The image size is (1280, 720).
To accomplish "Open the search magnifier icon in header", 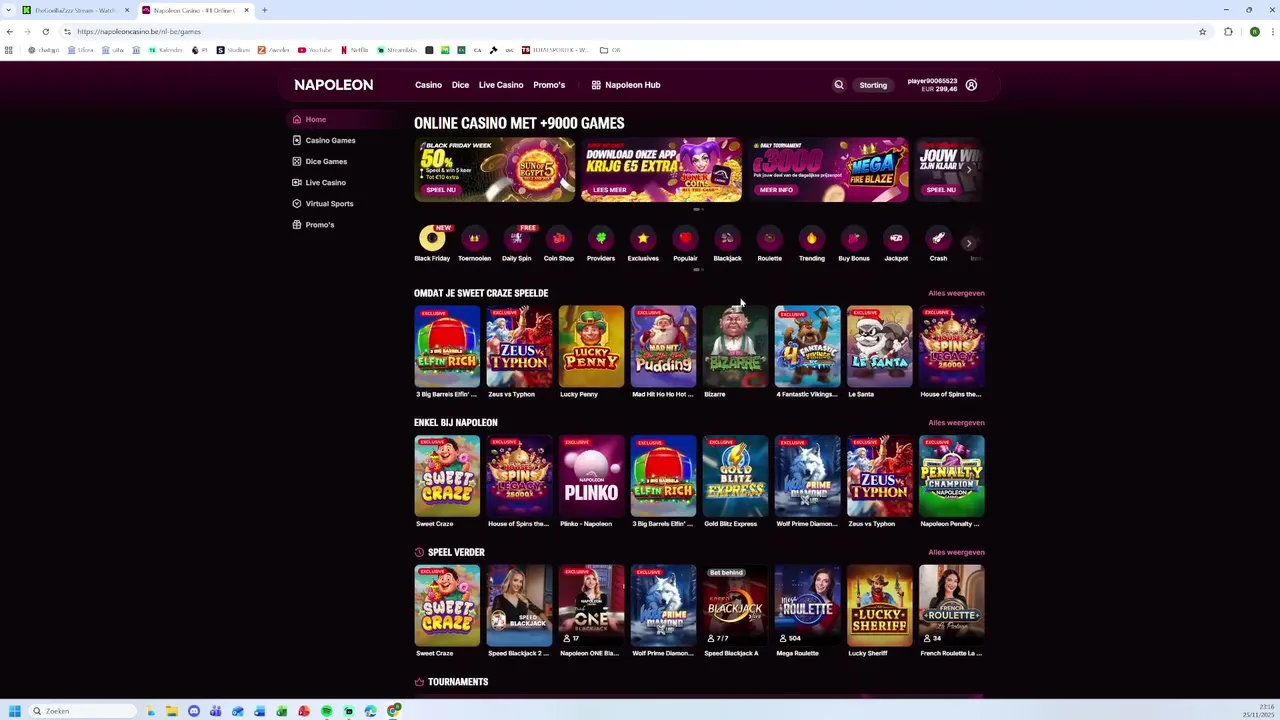I will 839,85.
